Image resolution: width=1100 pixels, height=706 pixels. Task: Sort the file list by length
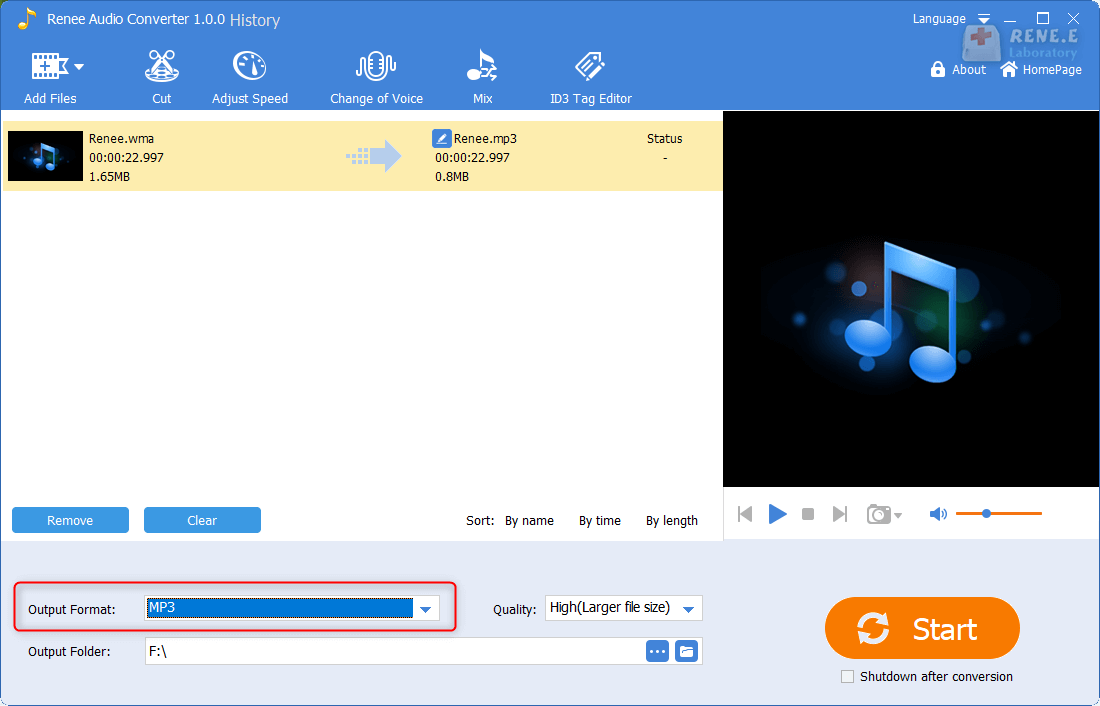pos(671,521)
